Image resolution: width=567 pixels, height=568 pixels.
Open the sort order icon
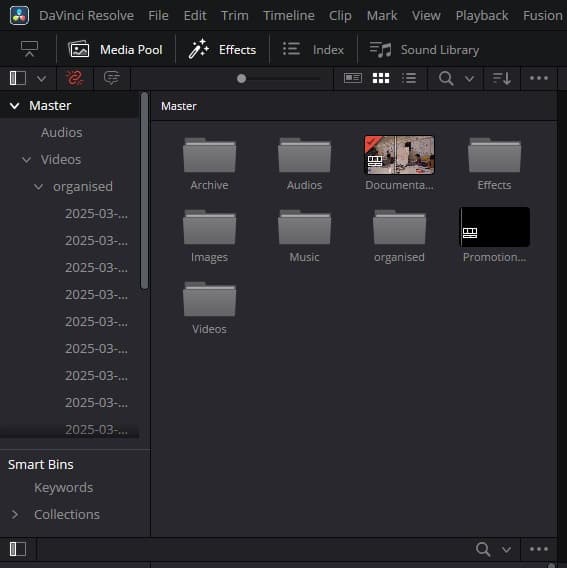point(502,78)
